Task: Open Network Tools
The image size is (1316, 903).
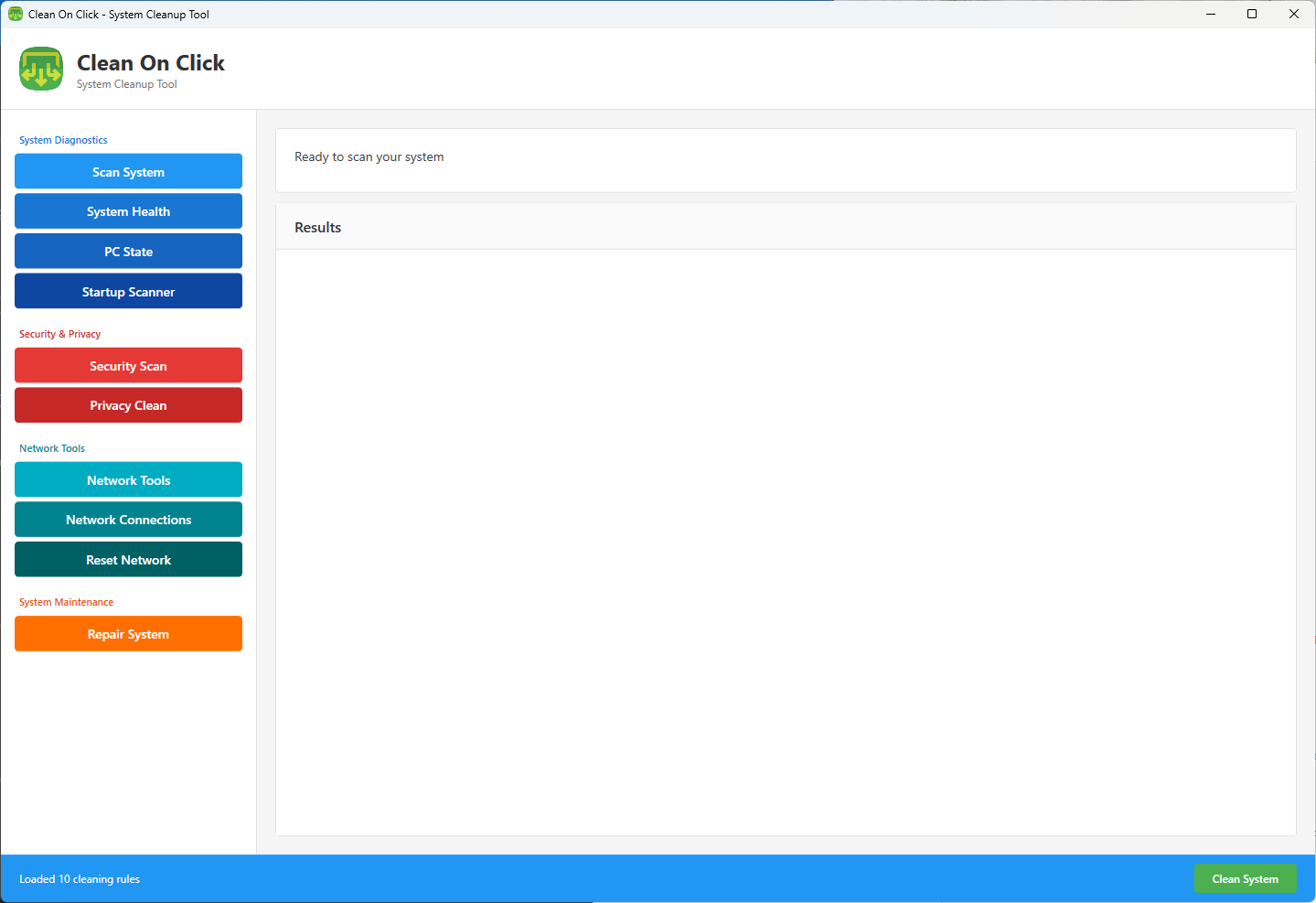Action: coord(128,479)
